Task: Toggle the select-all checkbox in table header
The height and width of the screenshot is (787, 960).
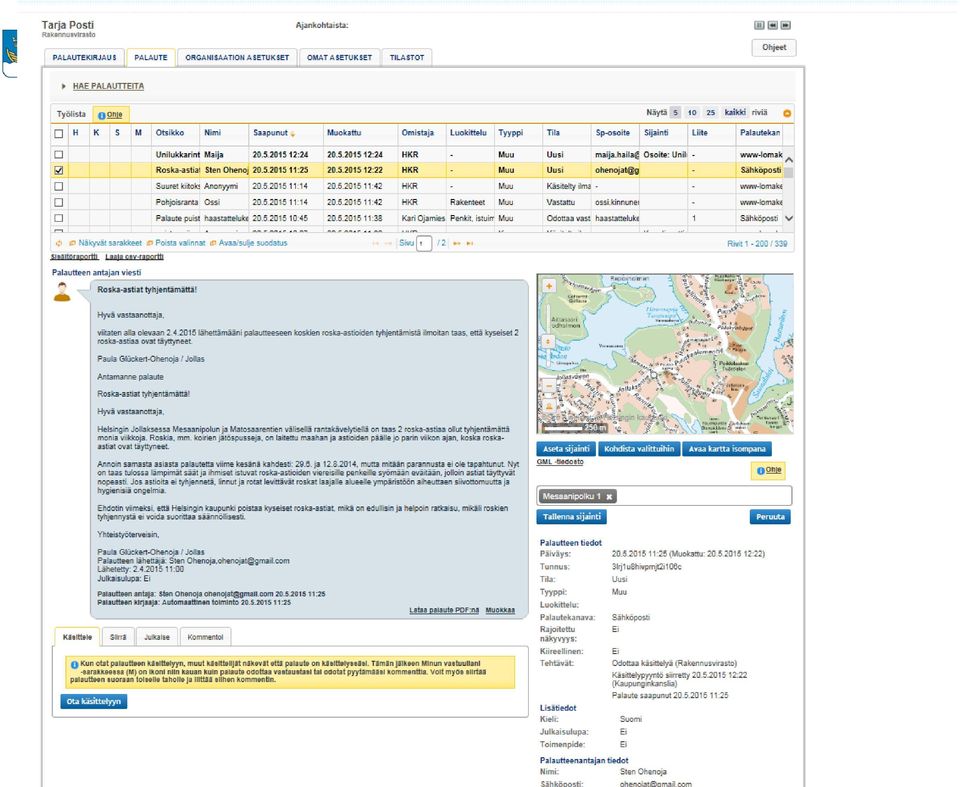Action: click(x=59, y=134)
